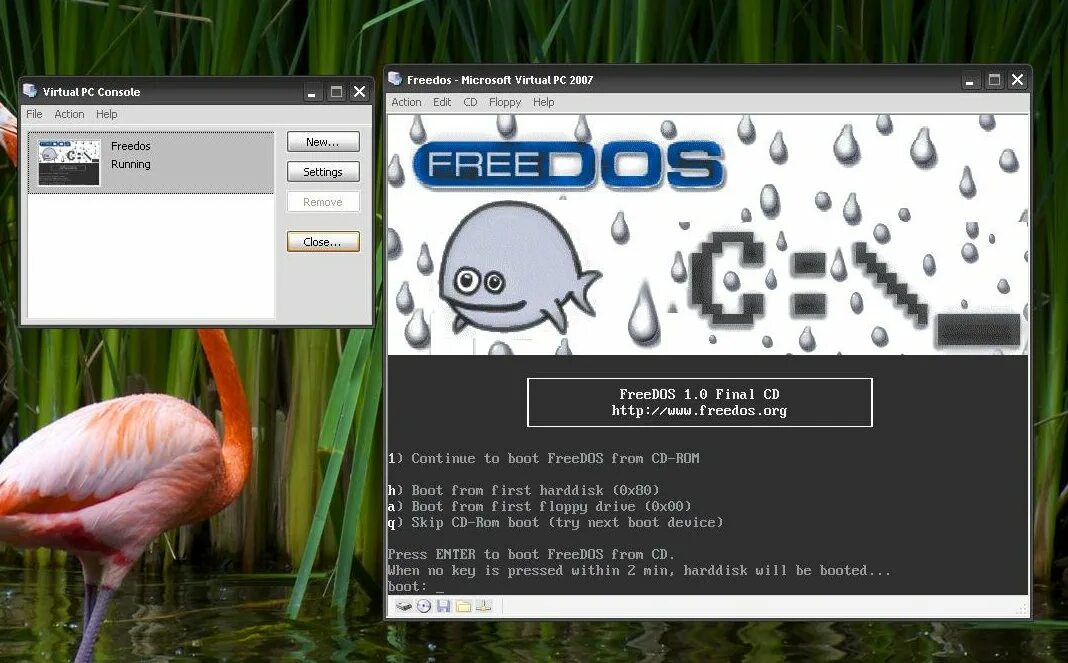Click the network adapter status icon
This screenshot has height=663, width=1068.
click(484, 606)
